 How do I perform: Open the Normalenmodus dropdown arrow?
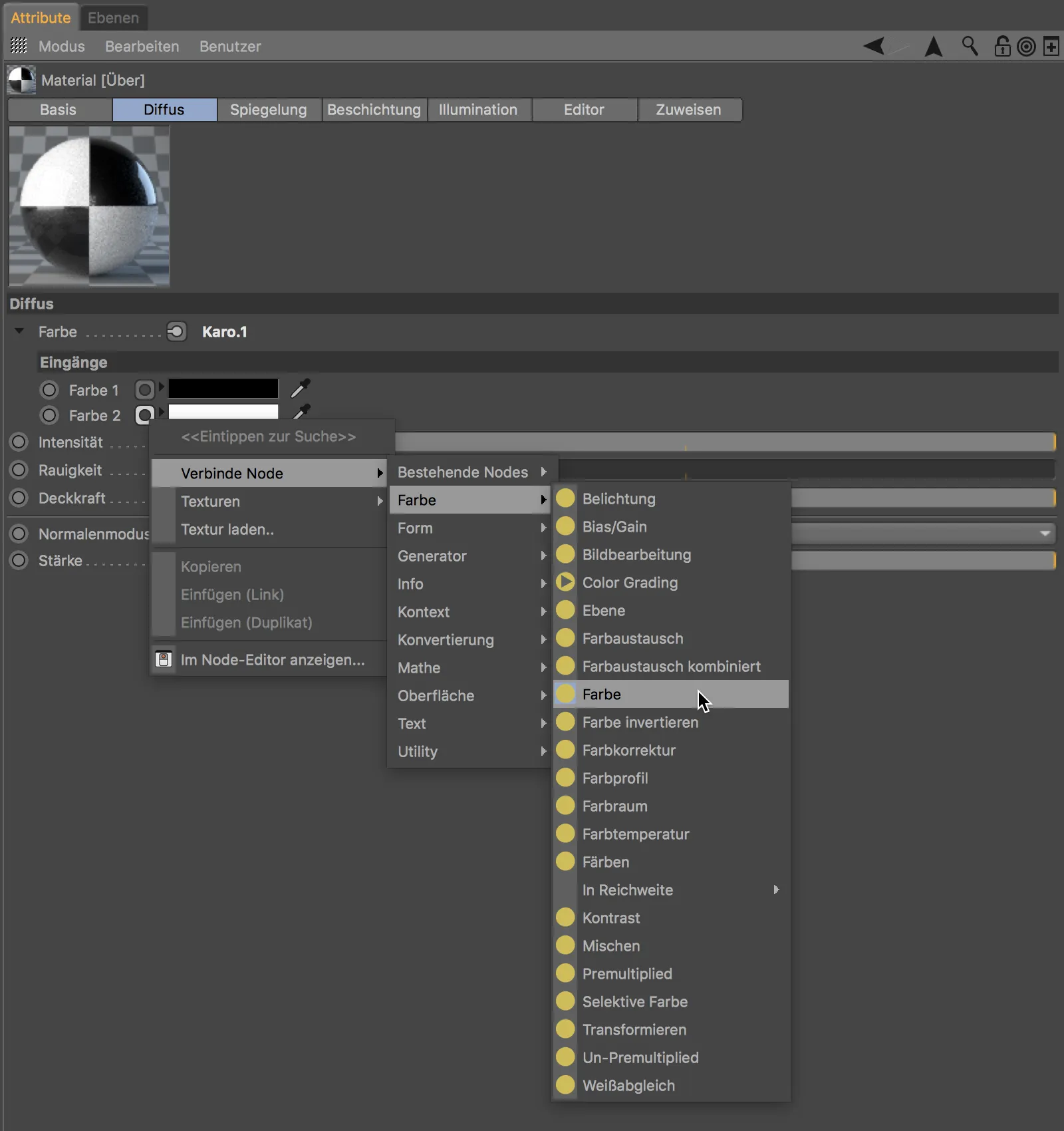coord(1045,533)
